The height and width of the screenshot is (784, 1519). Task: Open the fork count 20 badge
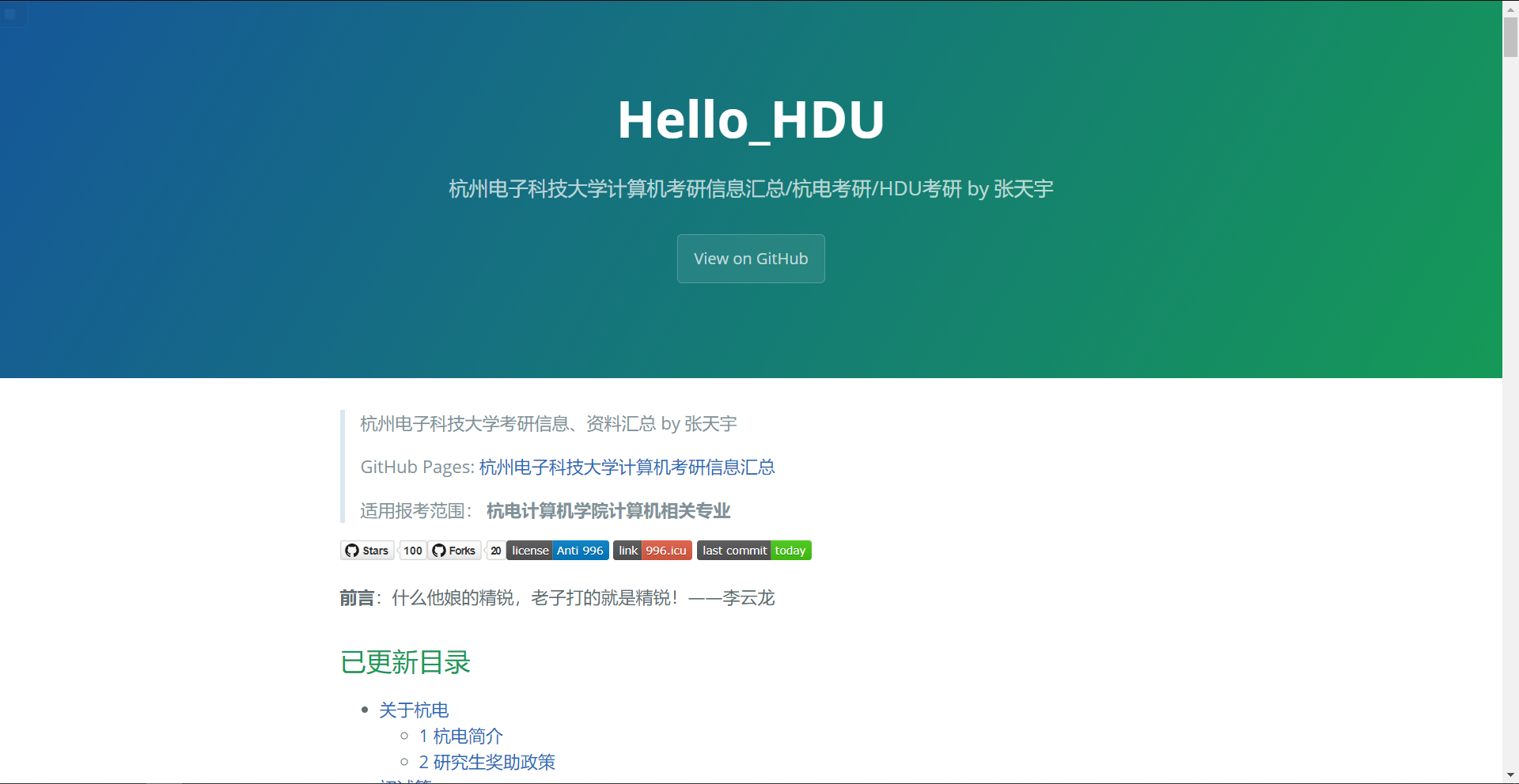click(x=495, y=551)
